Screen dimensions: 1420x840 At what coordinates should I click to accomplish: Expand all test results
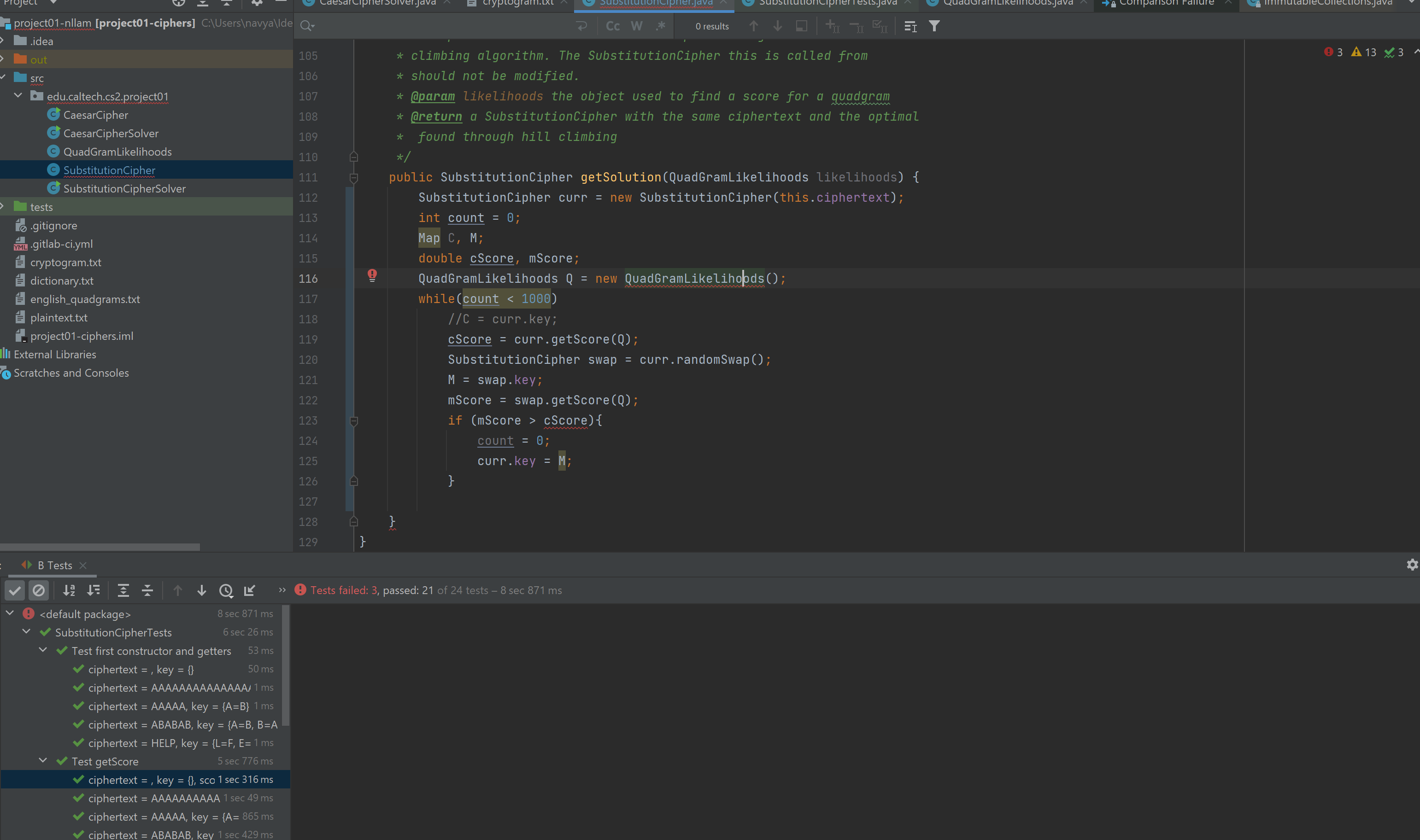click(x=123, y=590)
